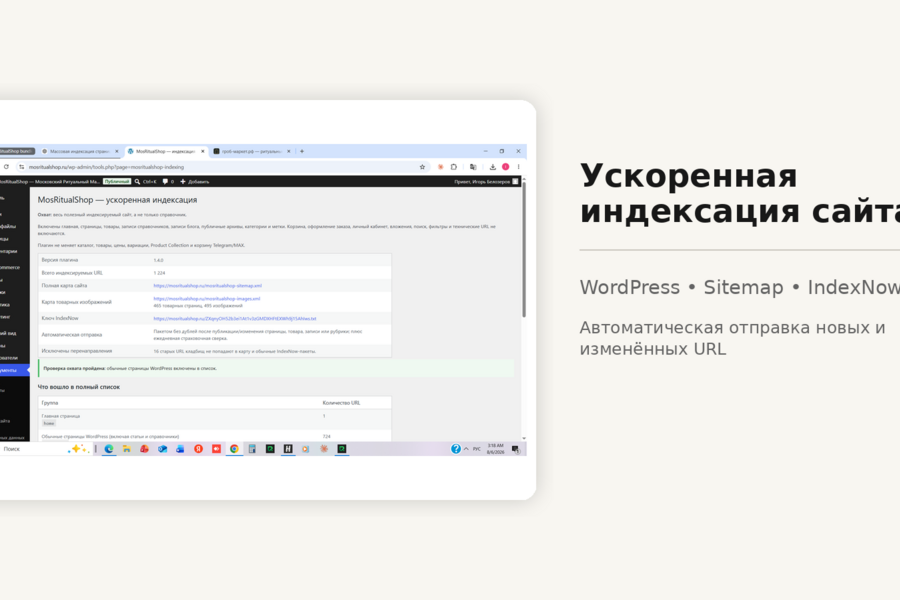900x600 pixels.
Task: Open the Привет, Игорь user menu
Action: pos(486,181)
